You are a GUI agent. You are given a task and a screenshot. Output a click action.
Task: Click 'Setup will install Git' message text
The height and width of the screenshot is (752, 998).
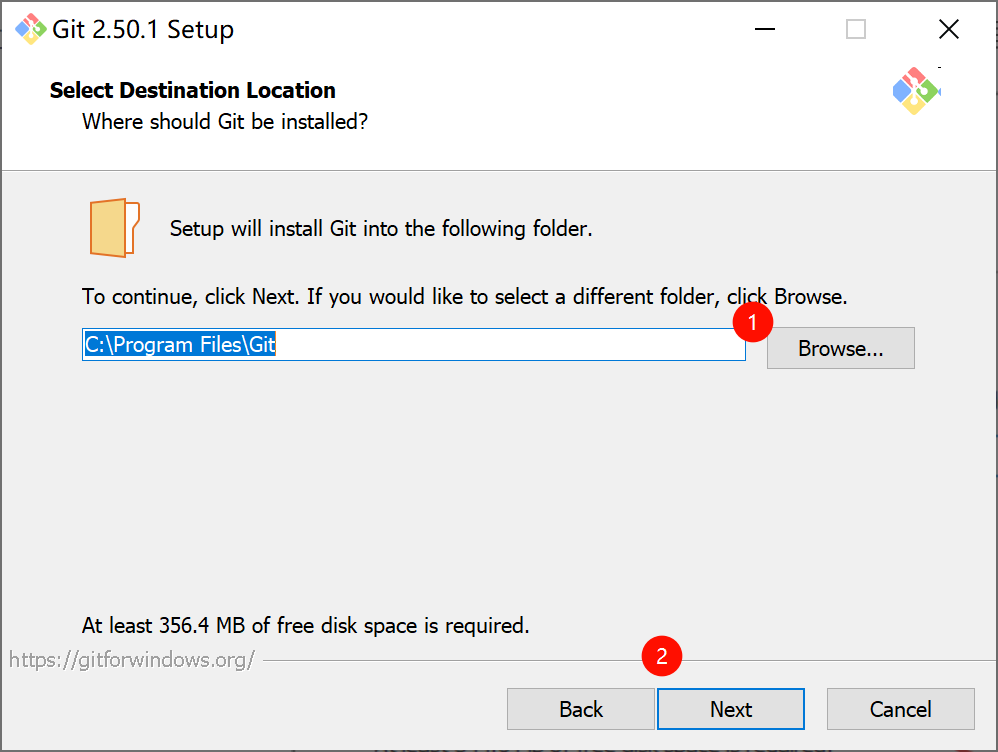coord(381,229)
